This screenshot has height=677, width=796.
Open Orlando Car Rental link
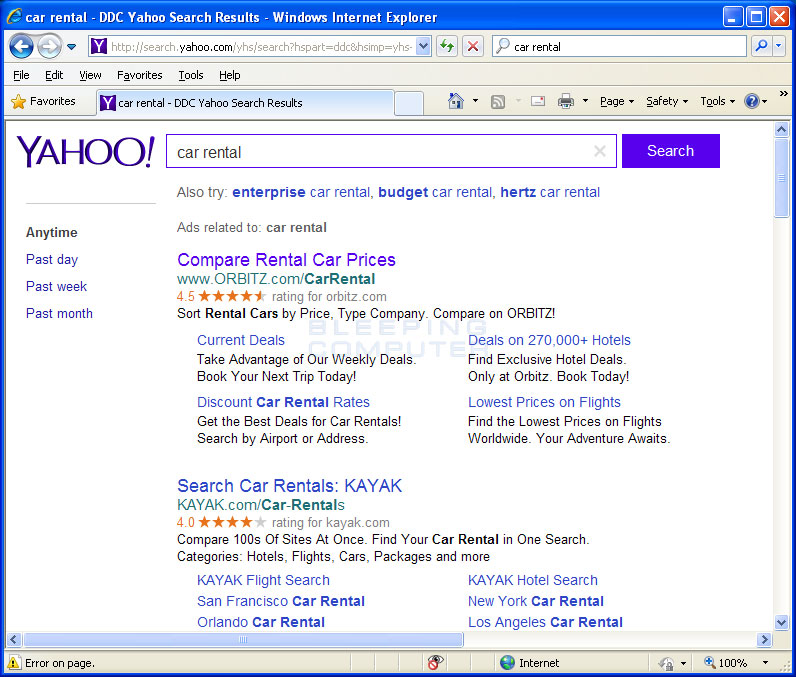click(x=261, y=622)
